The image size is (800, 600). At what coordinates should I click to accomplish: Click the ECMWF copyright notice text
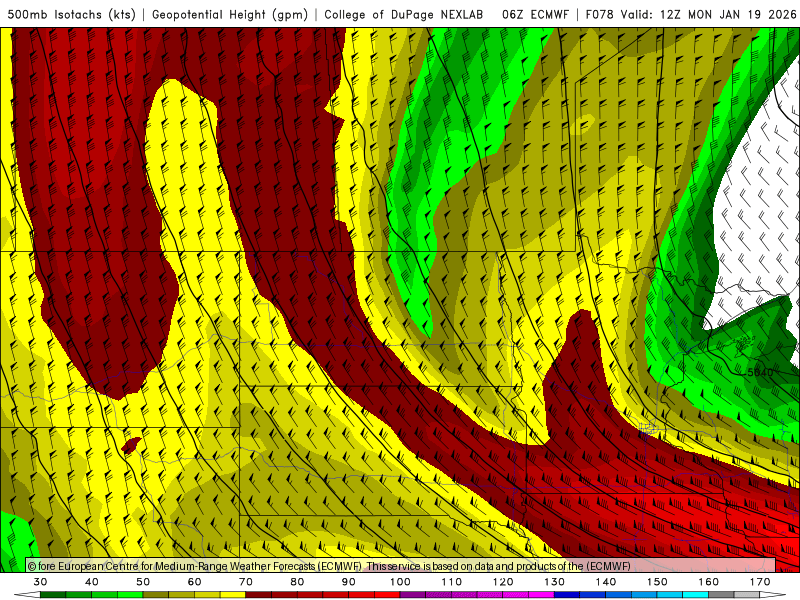click(329, 566)
